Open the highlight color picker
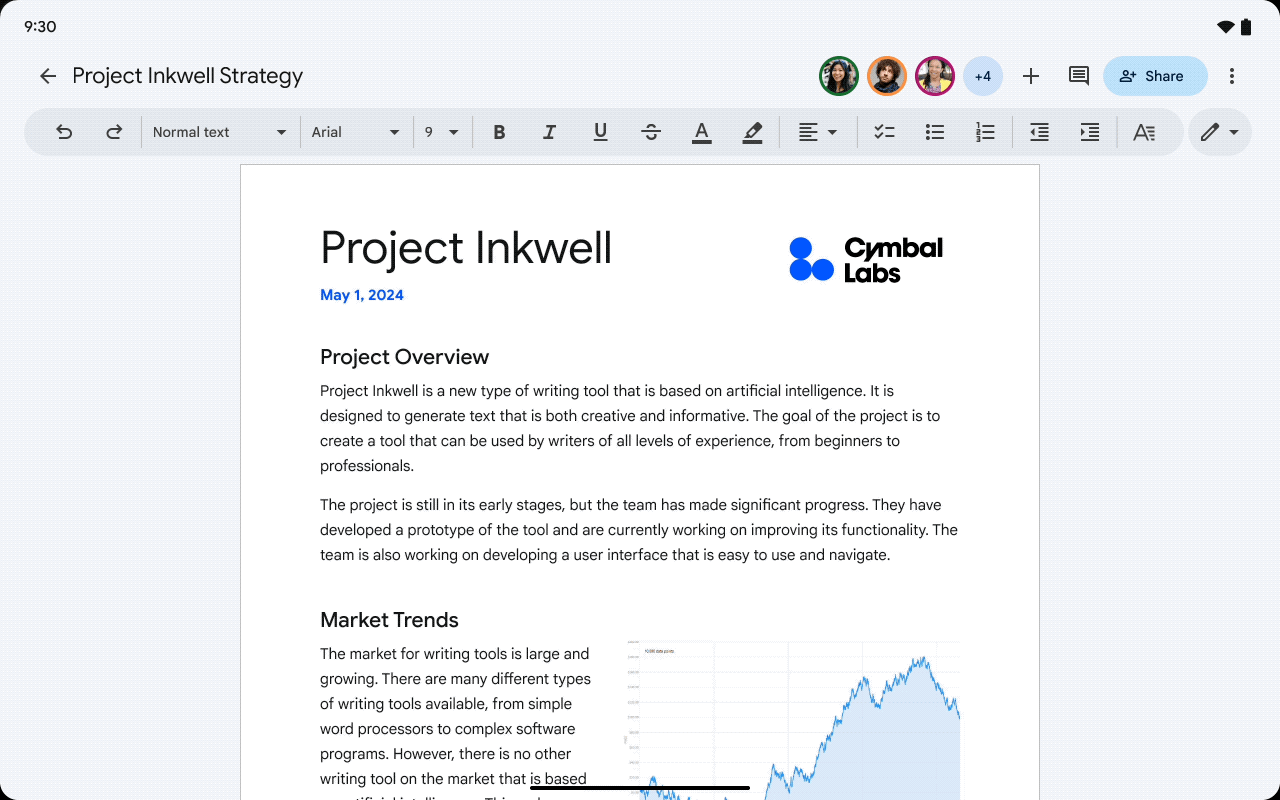The width and height of the screenshot is (1280, 800). click(x=753, y=132)
